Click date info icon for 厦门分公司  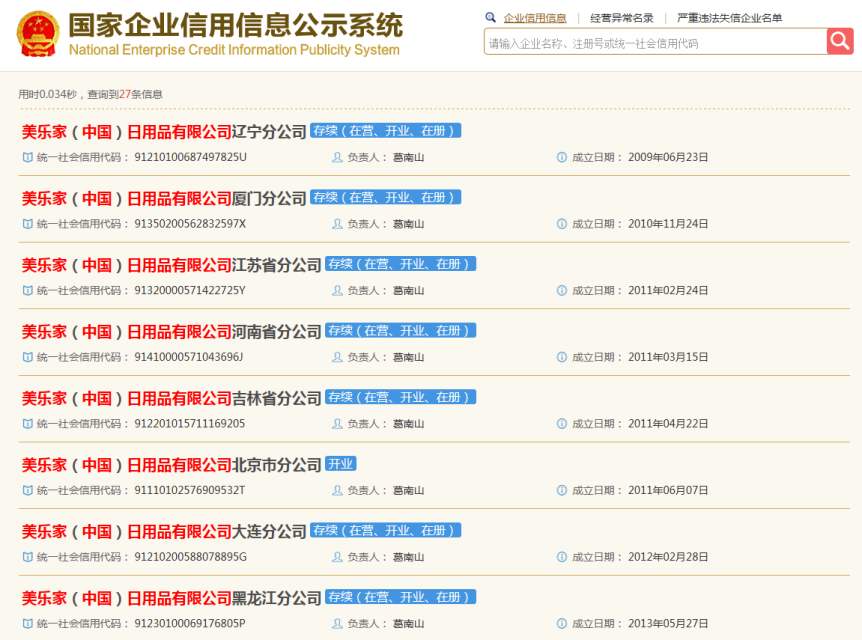(x=561, y=224)
